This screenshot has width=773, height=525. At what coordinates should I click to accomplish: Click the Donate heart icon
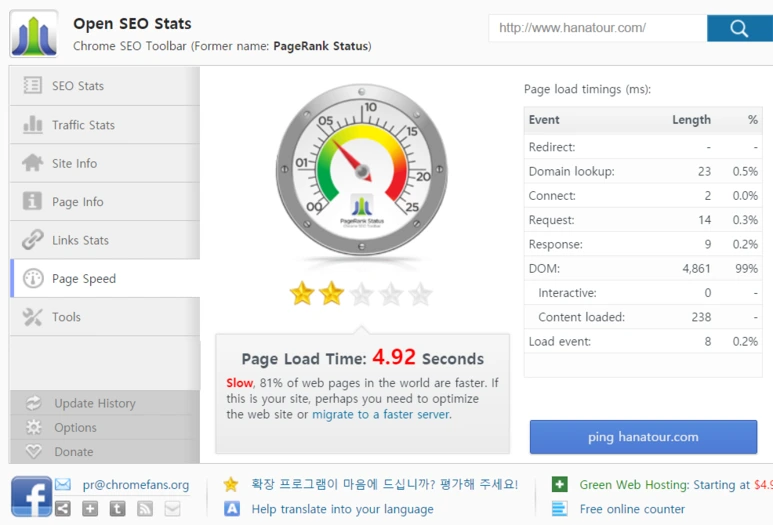(x=34, y=452)
